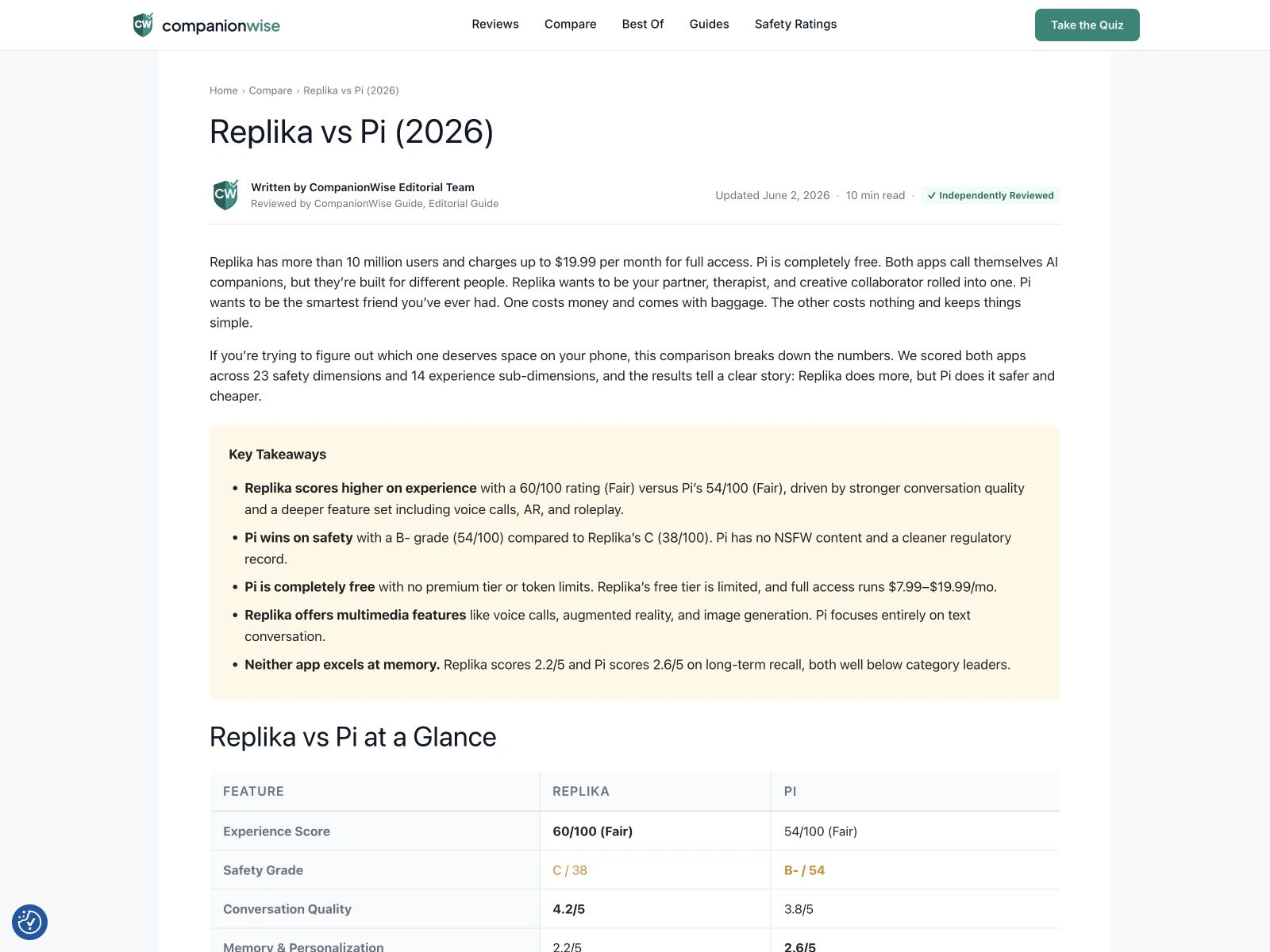Image resolution: width=1270 pixels, height=952 pixels.
Task: Click "Neither app excels at memory." takeaway
Action: coord(342,665)
